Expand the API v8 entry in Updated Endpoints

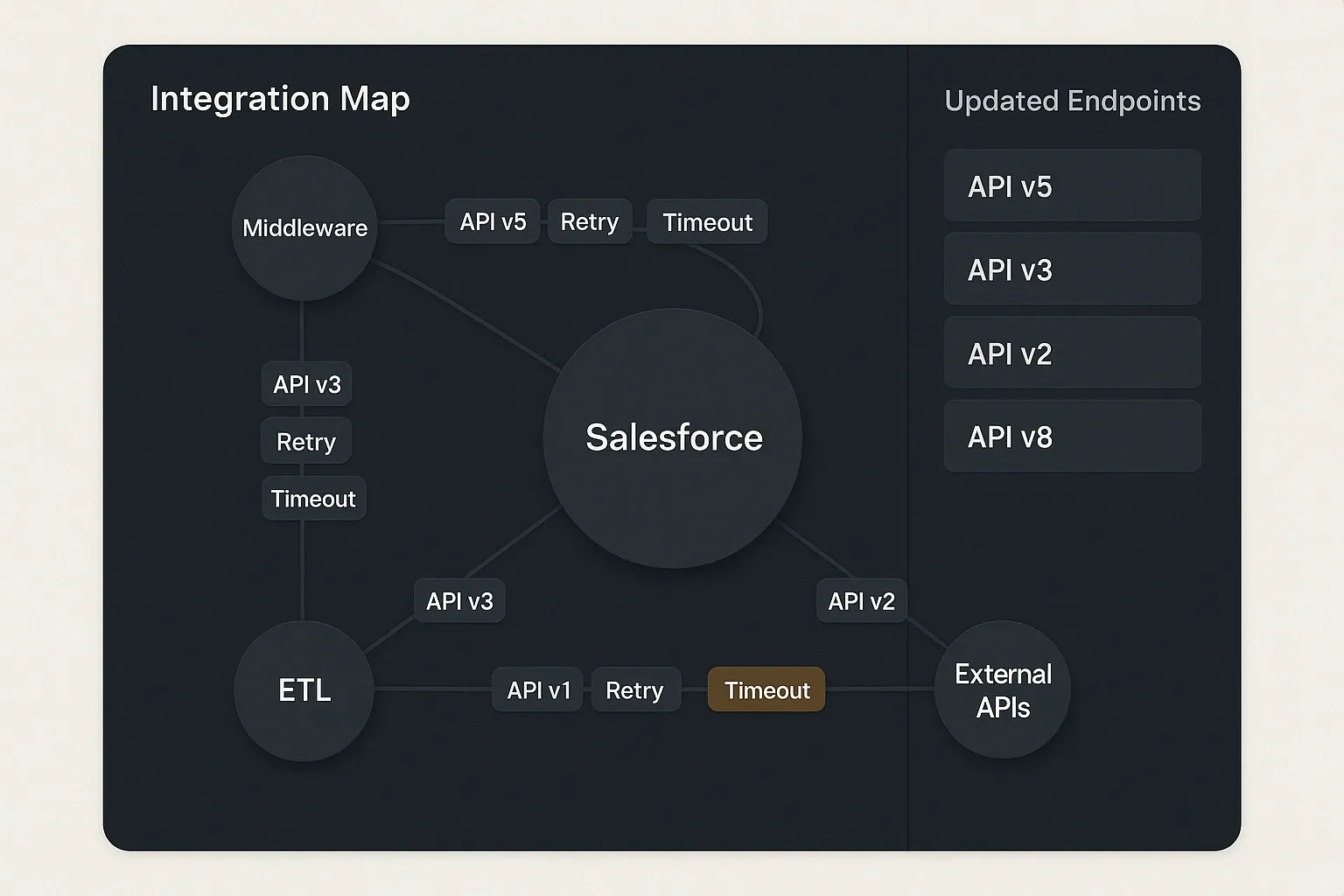point(1071,436)
